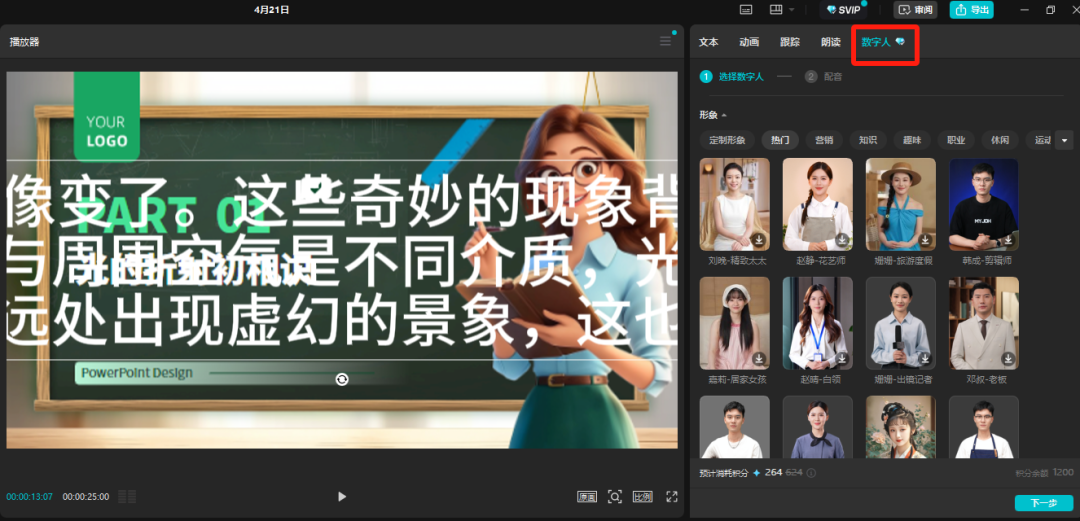Select the 营销 category chip
Screen dimensions: 1080x521
tap(824, 140)
